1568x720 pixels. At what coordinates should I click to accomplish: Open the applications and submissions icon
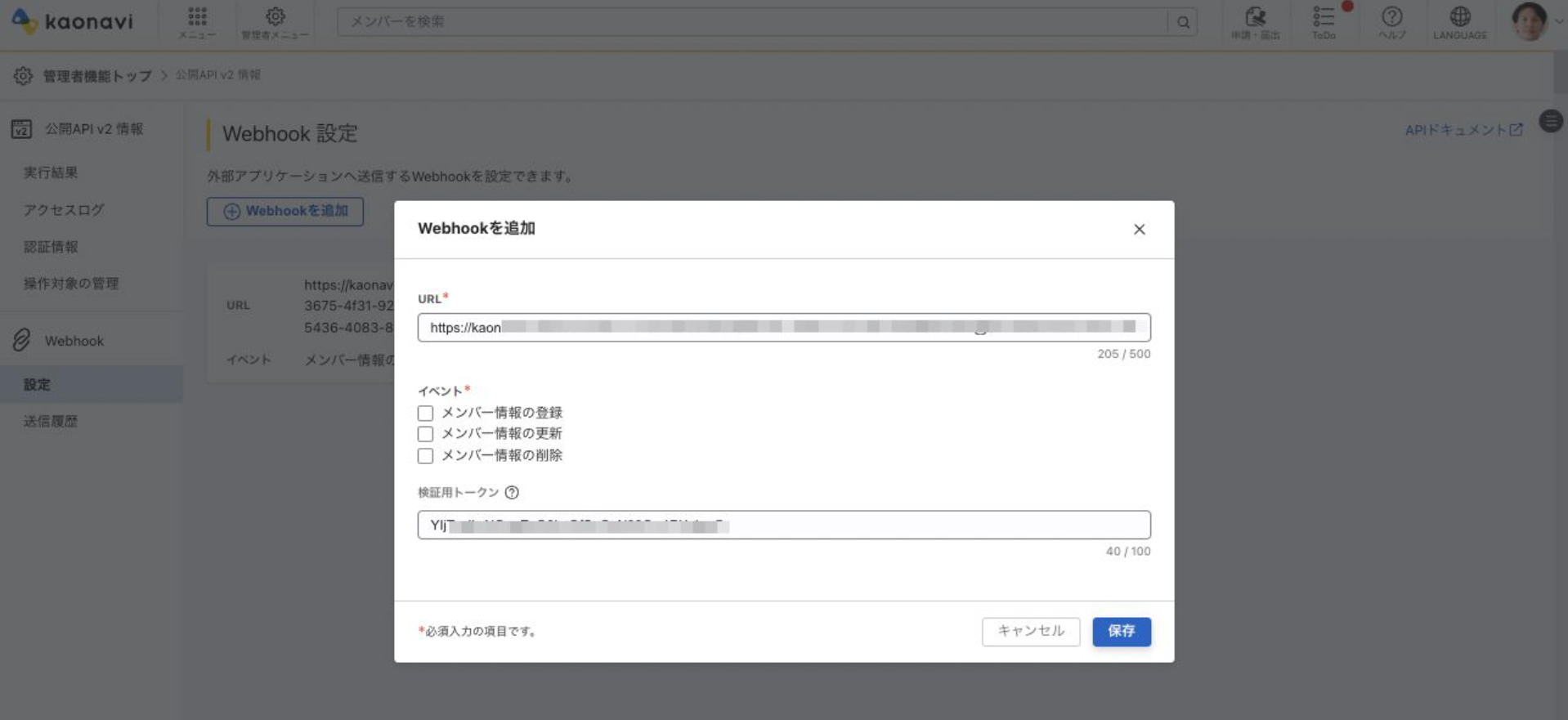1255,16
